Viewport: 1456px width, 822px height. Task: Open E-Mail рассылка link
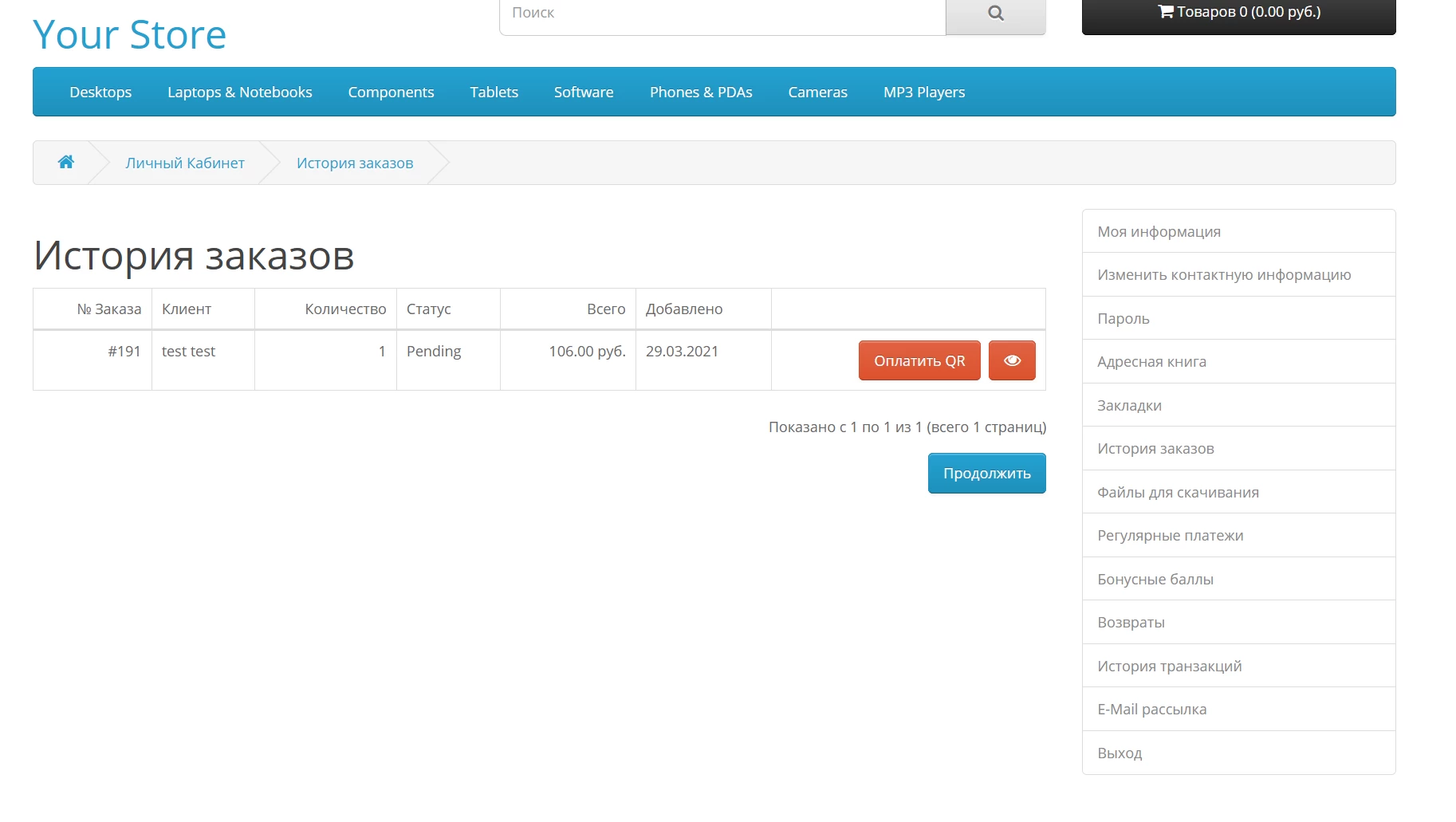1238,710
